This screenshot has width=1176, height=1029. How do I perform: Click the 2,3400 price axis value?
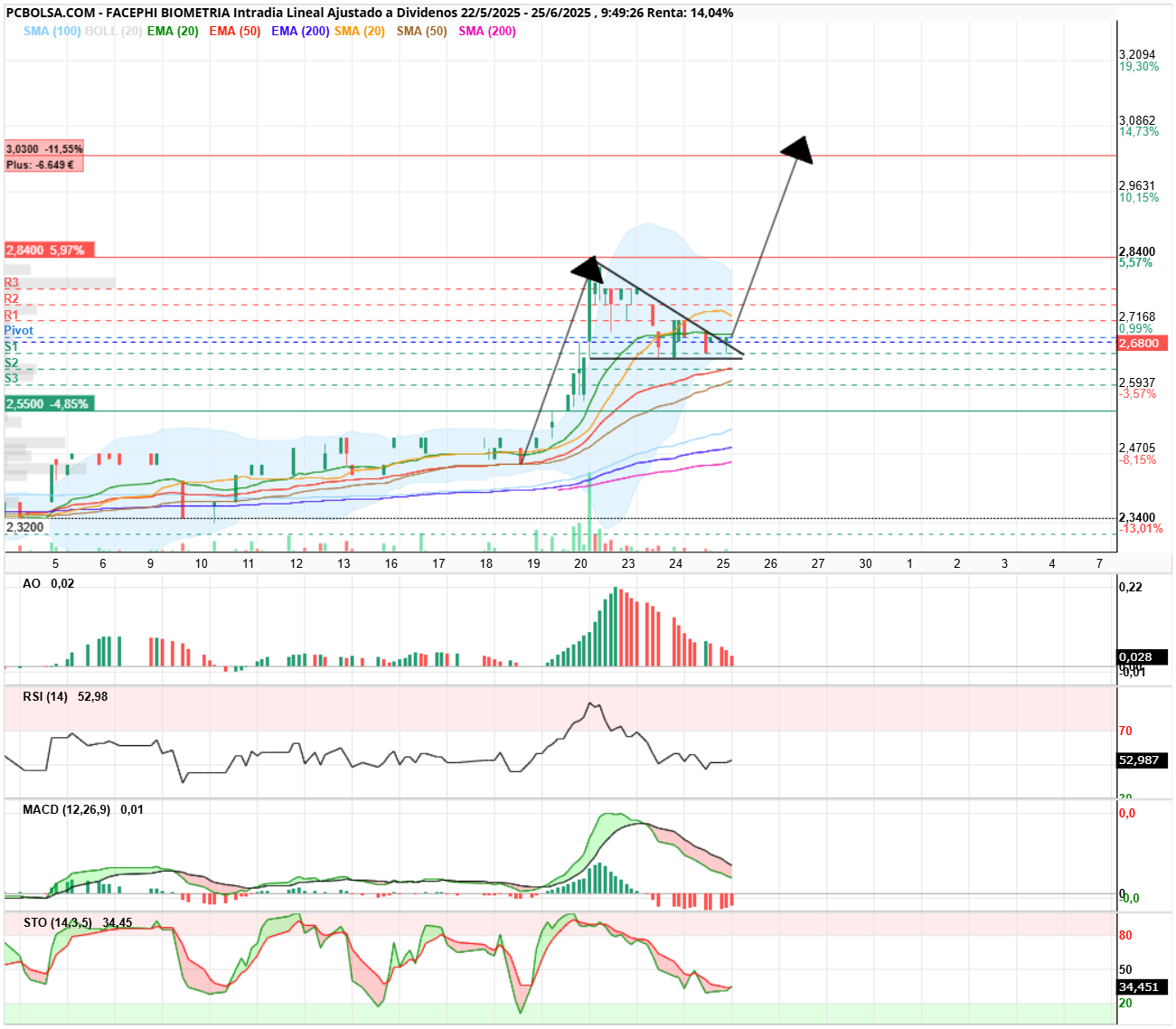pos(1137,517)
